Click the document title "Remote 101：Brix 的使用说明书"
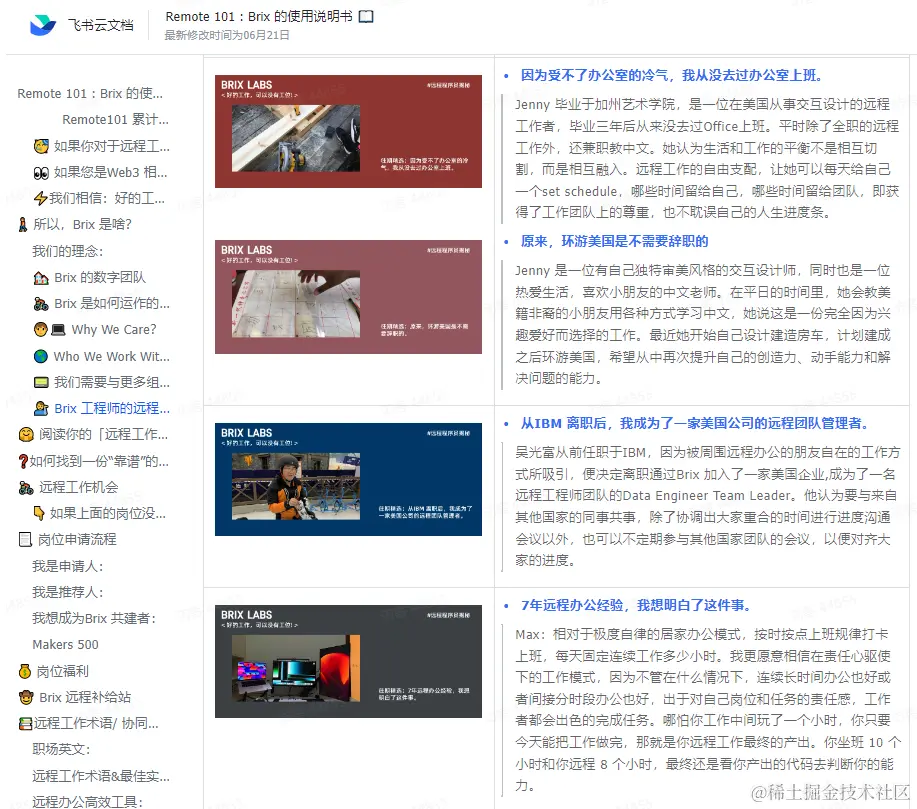This screenshot has width=917, height=809. [258, 16]
